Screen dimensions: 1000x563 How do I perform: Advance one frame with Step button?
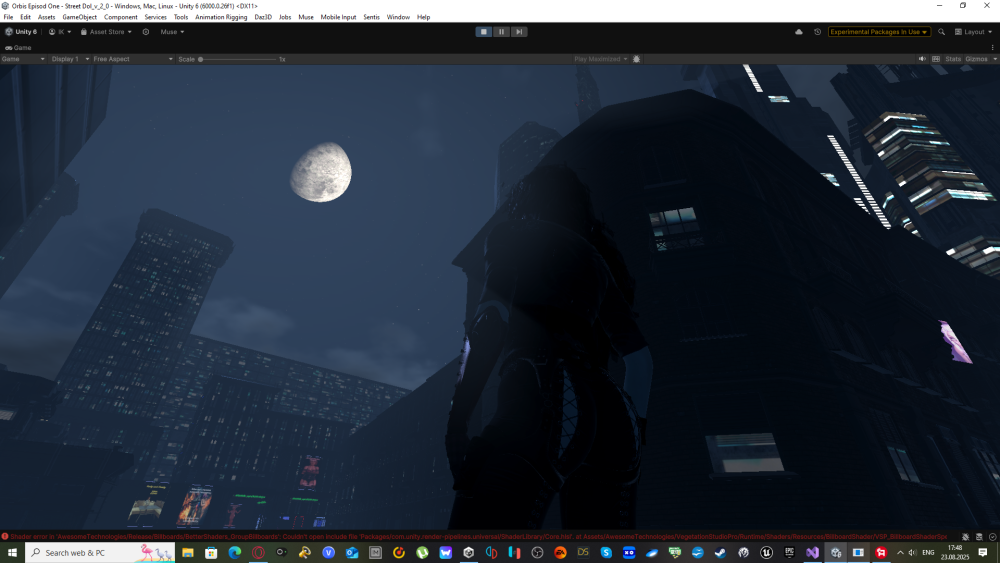click(518, 32)
